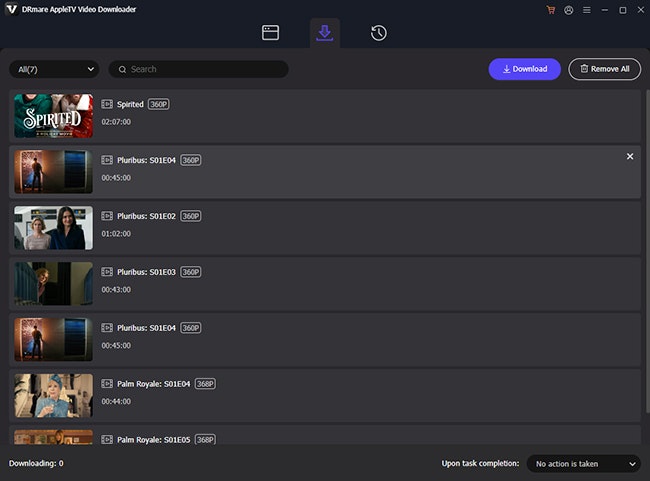Open the download history clock tab
The image size is (650, 481).
pyautogui.click(x=378, y=33)
